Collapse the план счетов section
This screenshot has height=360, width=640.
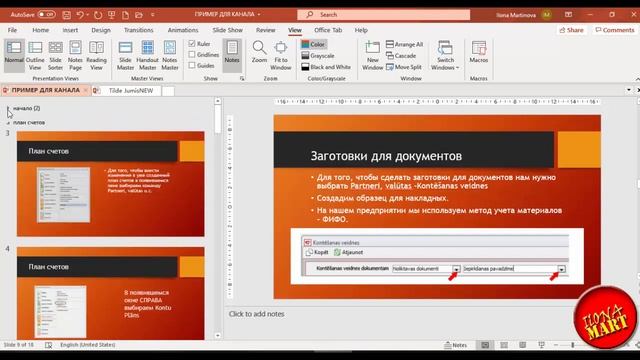(x=8, y=123)
